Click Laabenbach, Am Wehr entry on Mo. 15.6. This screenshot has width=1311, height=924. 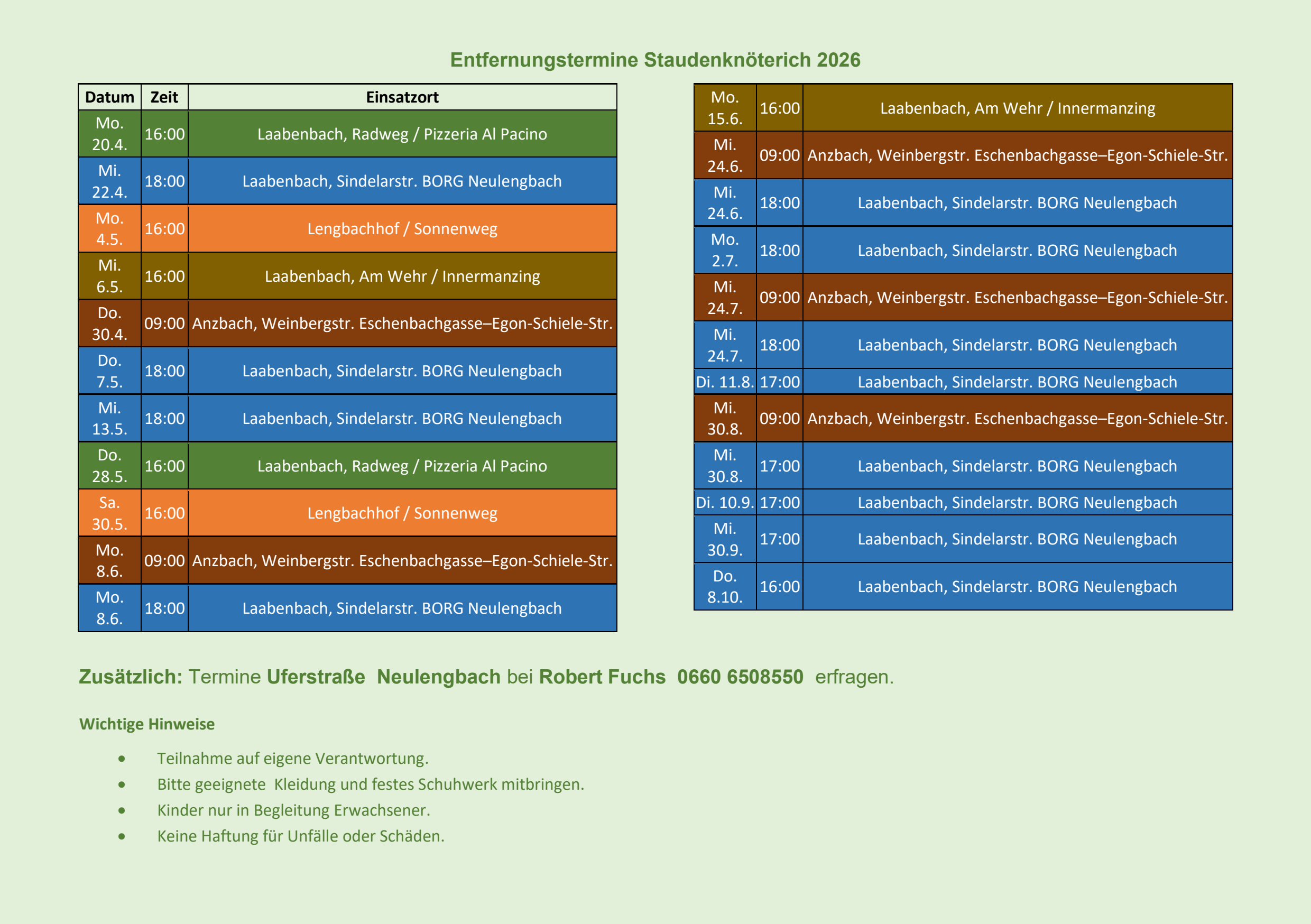pos(1017,108)
